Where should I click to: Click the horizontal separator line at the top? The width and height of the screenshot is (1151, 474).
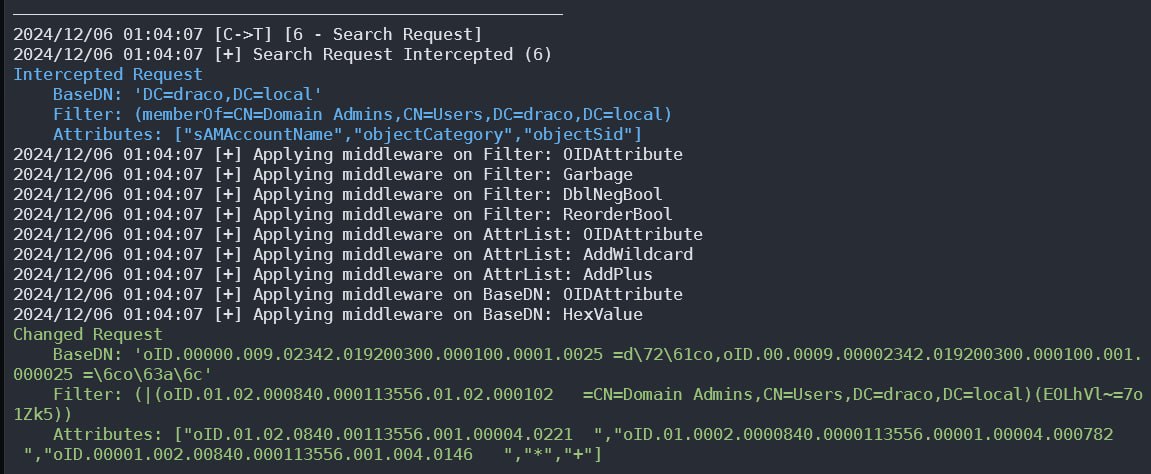point(288,14)
